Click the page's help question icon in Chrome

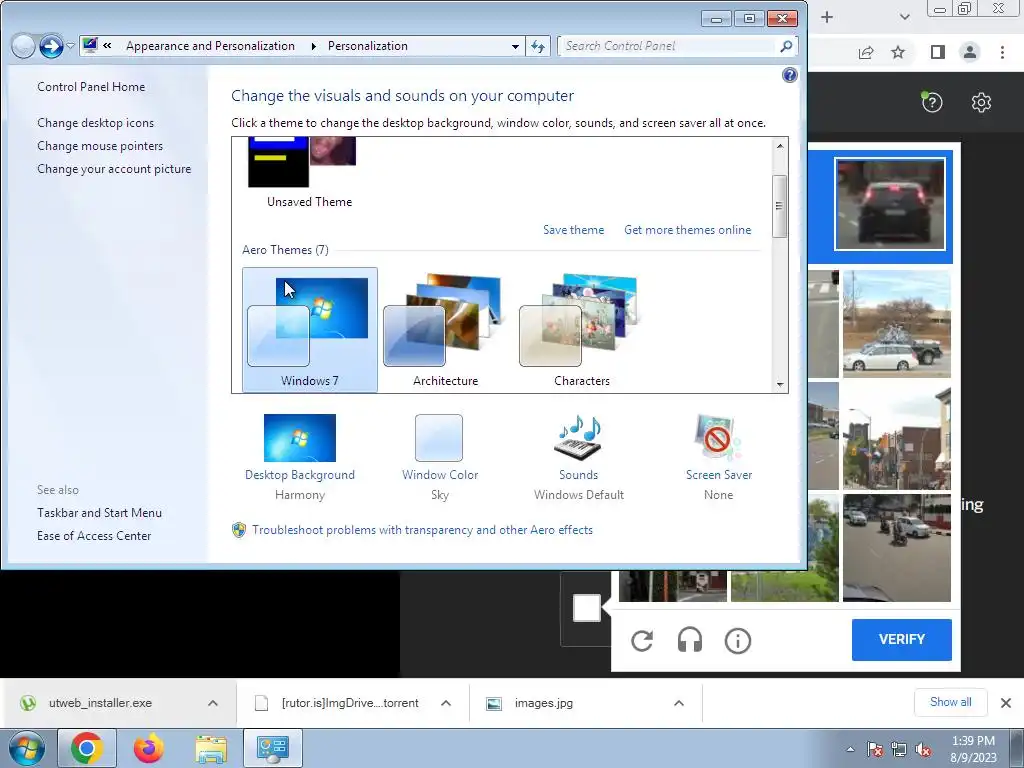tap(932, 103)
